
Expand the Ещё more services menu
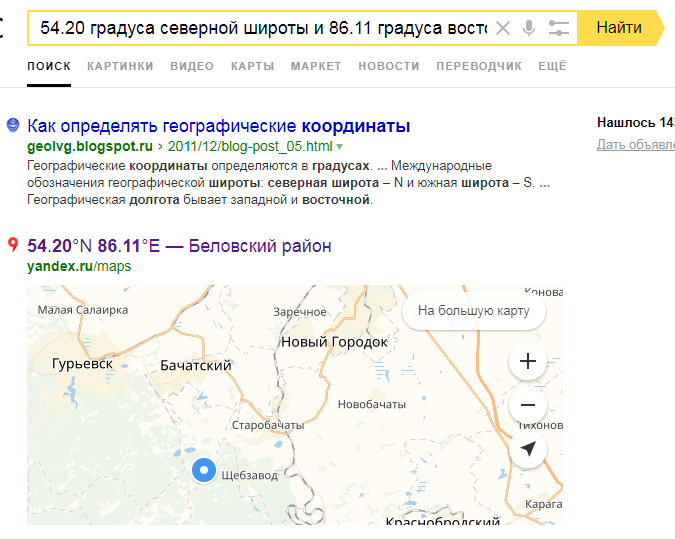tap(552, 66)
